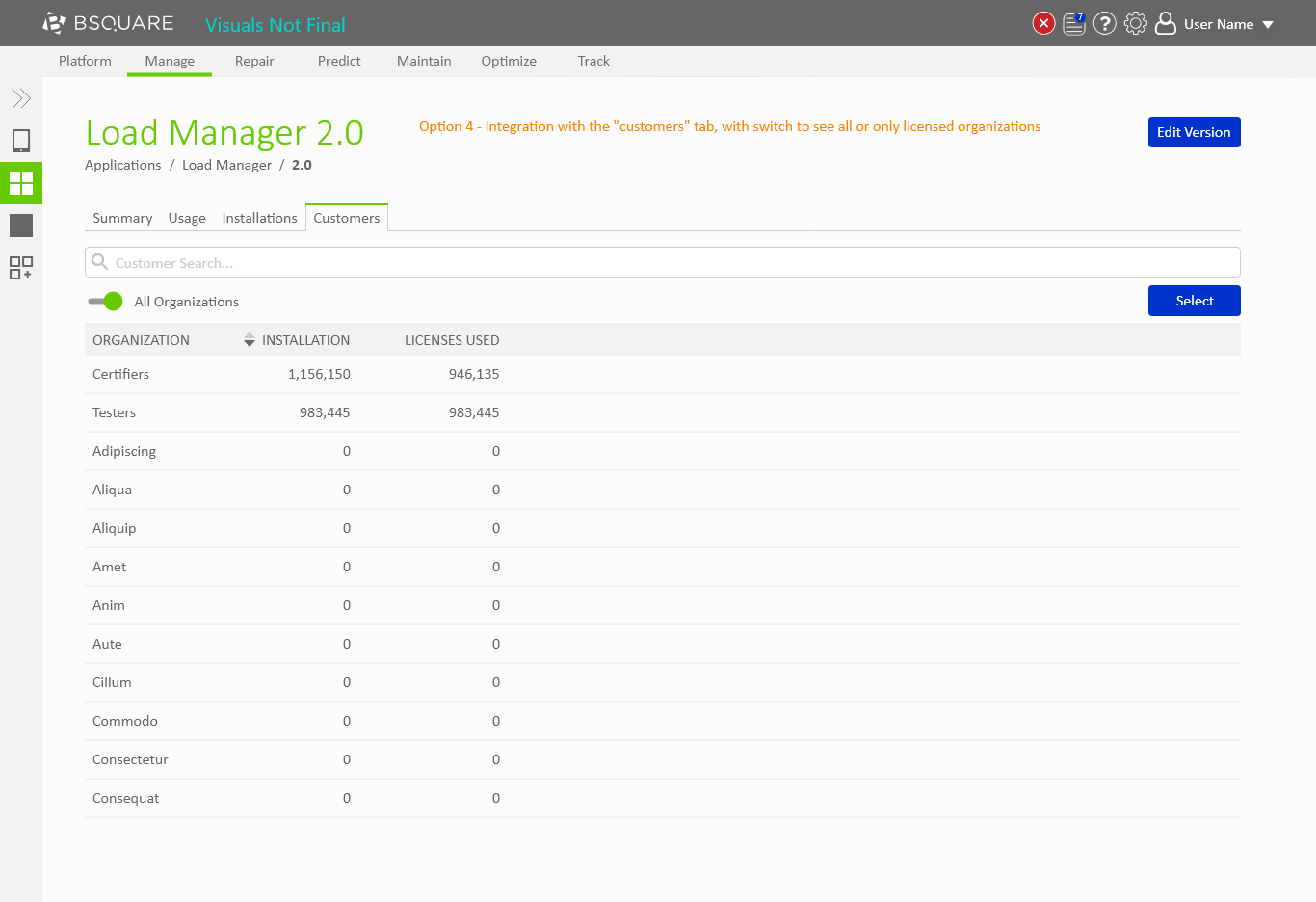Image resolution: width=1316 pixels, height=902 pixels.
Task: Click the gray square sidebar icon
Action: click(x=21, y=225)
